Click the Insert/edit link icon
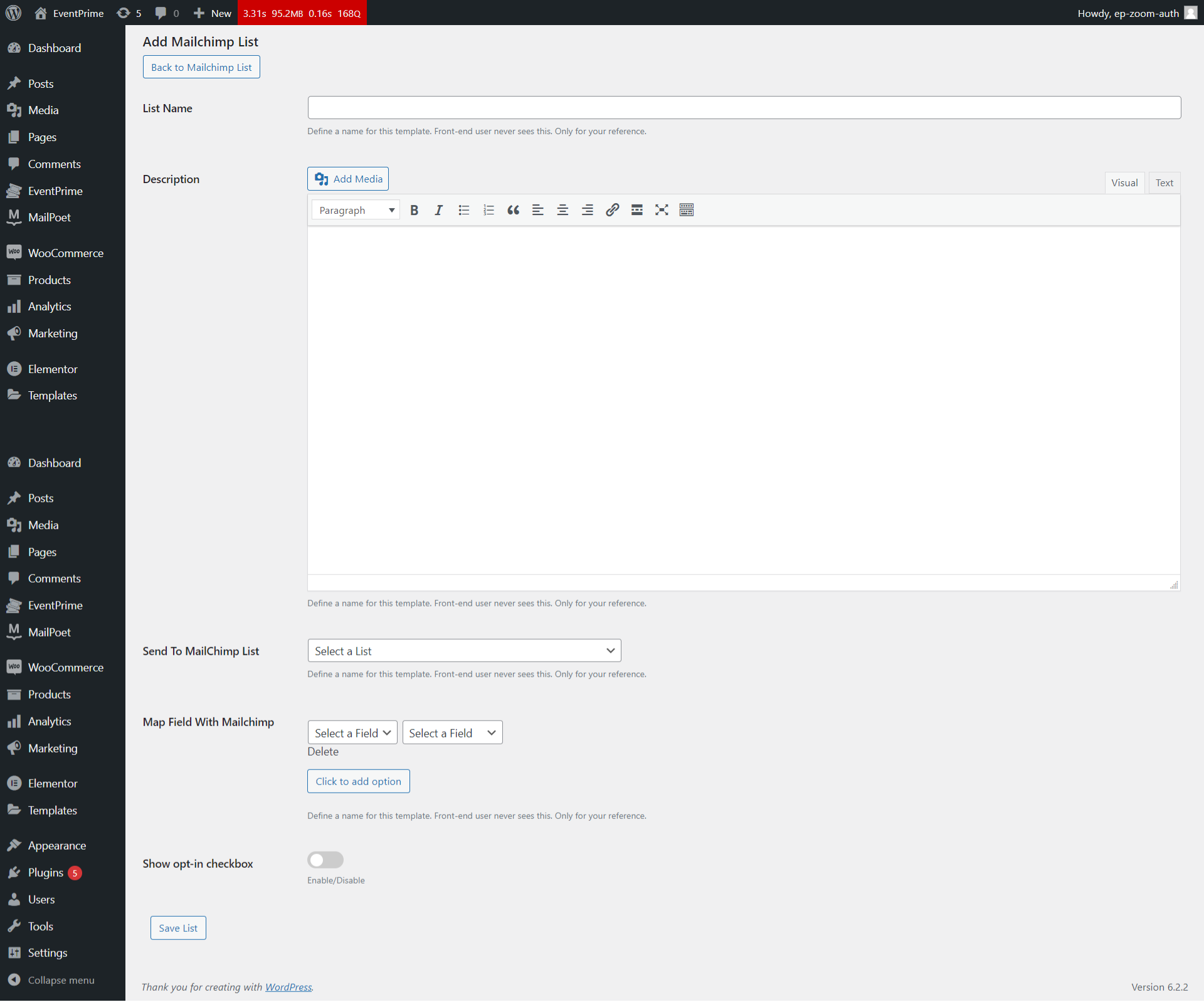Image resolution: width=1204 pixels, height=1002 pixels. coord(612,210)
